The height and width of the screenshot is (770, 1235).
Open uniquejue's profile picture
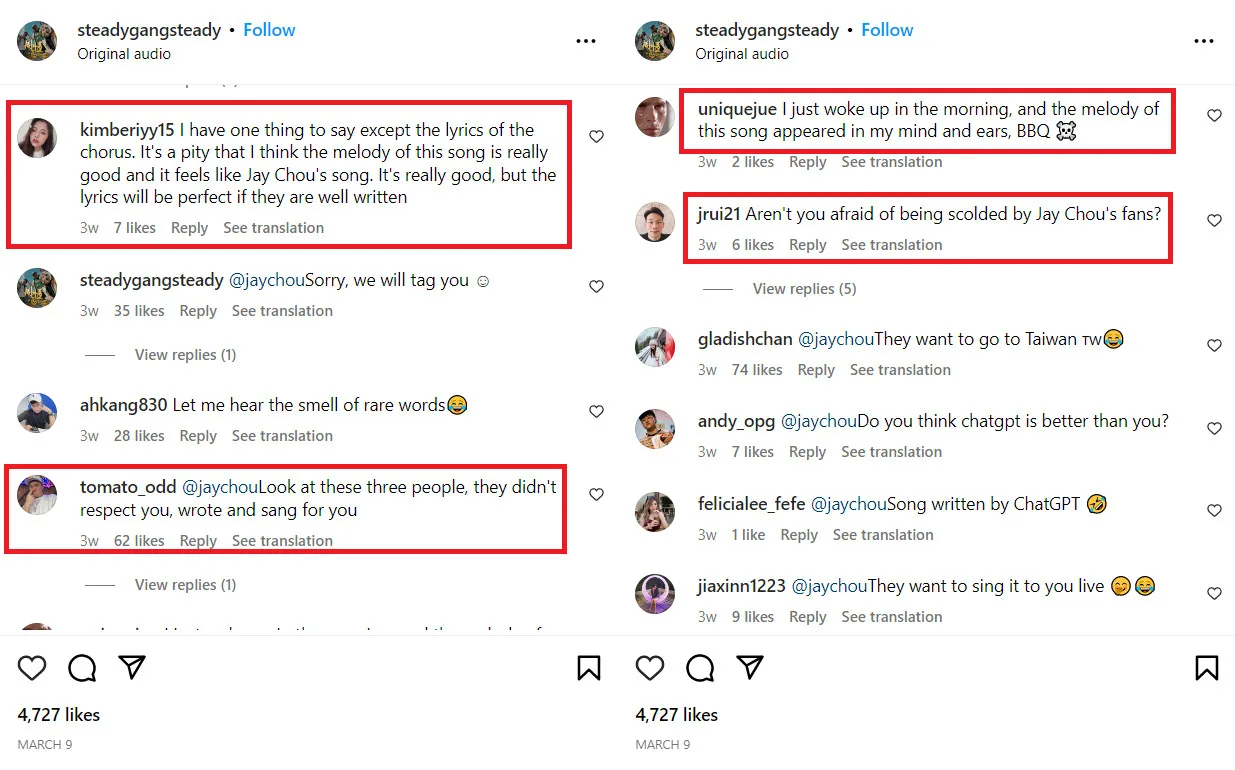coord(655,117)
